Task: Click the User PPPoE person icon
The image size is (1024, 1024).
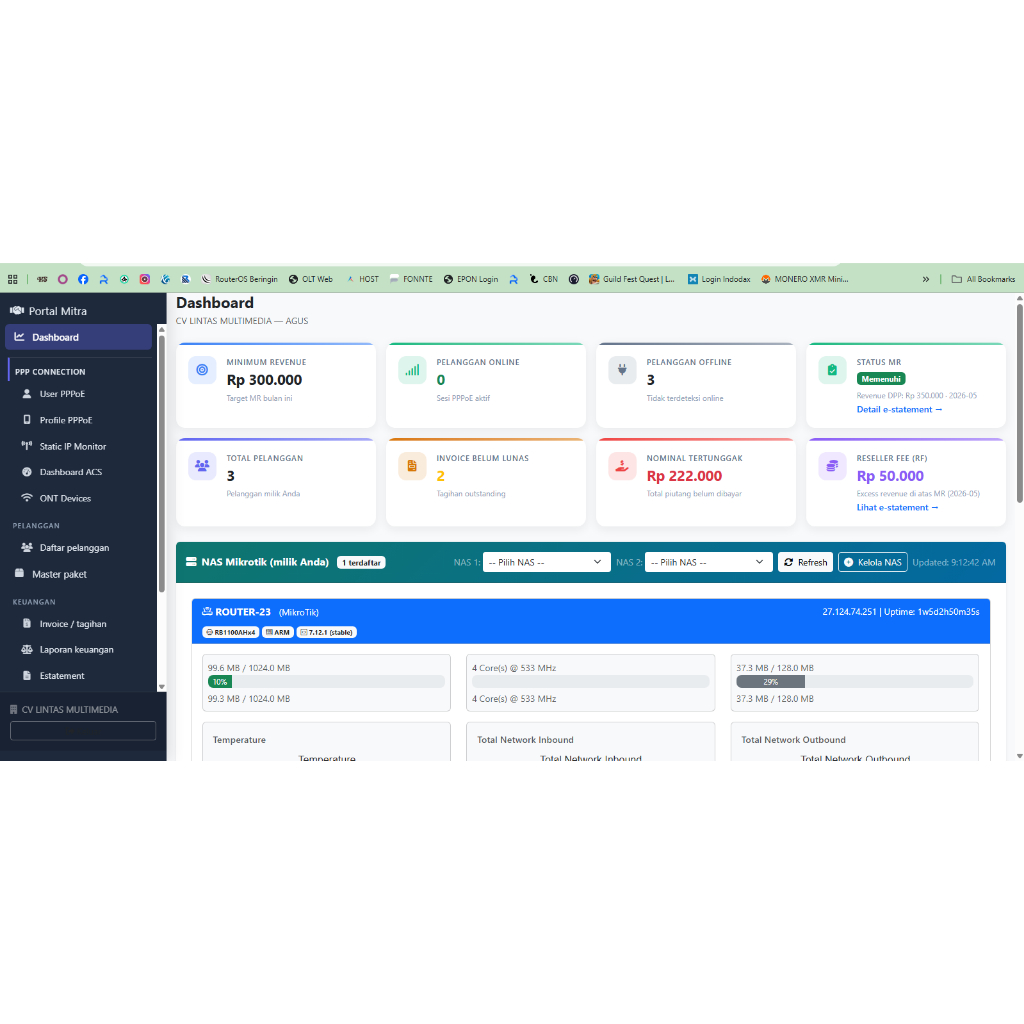Action: point(27,394)
